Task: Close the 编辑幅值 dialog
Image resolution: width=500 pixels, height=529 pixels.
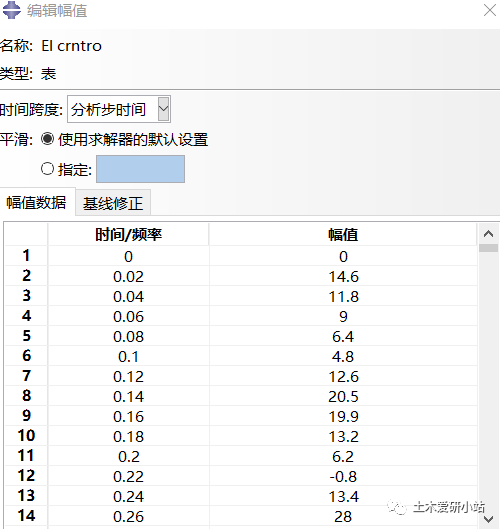Action: tap(489, 10)
